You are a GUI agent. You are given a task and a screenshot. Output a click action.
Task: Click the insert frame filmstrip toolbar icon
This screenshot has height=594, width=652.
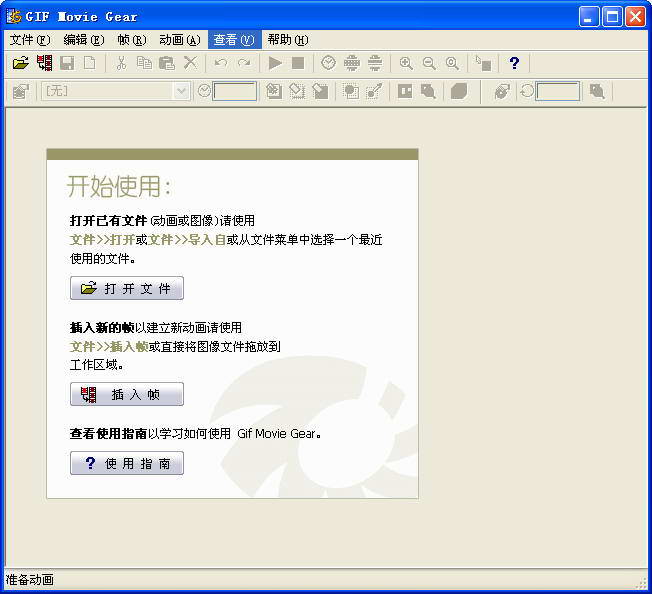coord(44,63)
